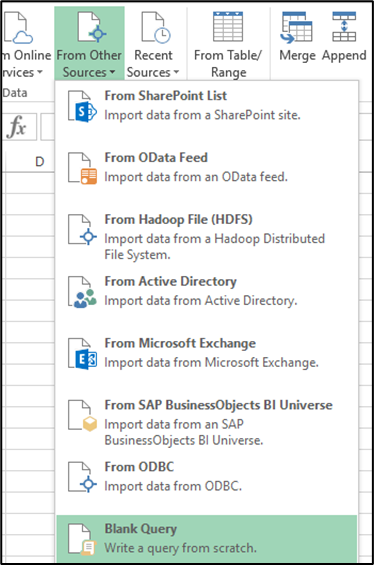Click the Blank Query scroll icon
The height and width of the screenshot is (565, 374).
(83, 539)
